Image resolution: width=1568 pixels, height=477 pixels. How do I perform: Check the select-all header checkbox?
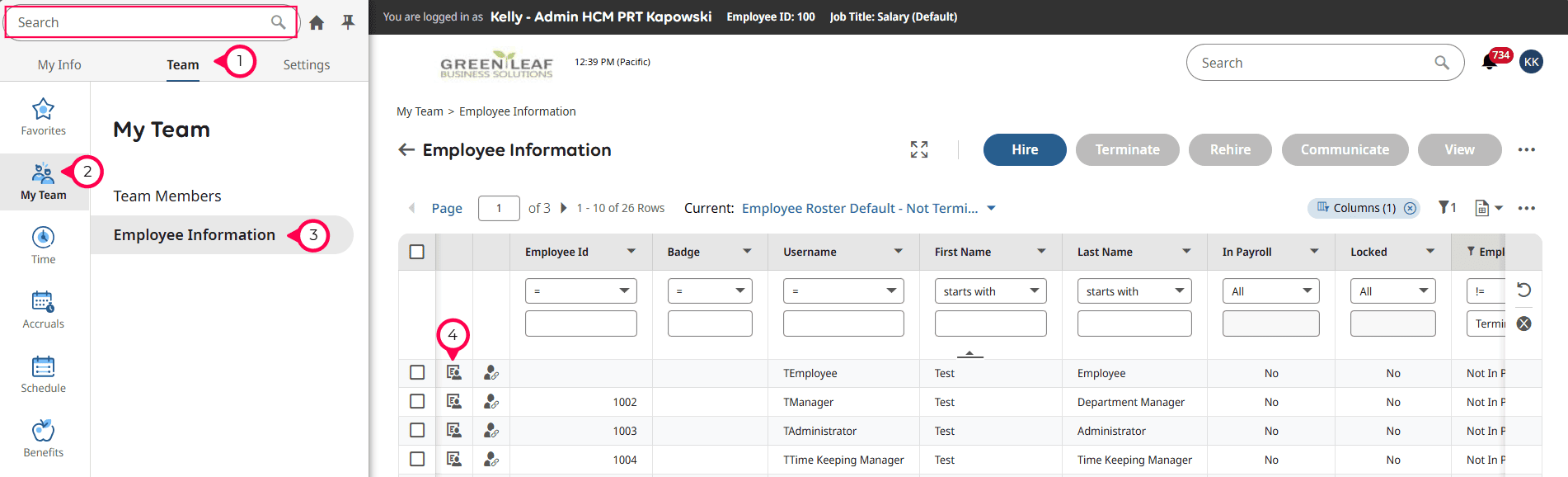417,252
